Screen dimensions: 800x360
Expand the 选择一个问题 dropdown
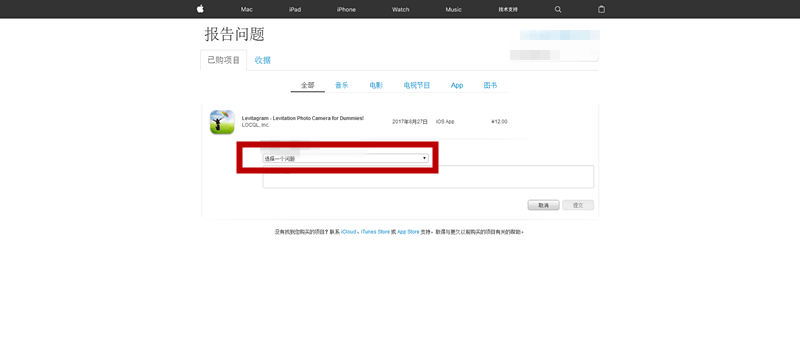click(x=345, y=159)
